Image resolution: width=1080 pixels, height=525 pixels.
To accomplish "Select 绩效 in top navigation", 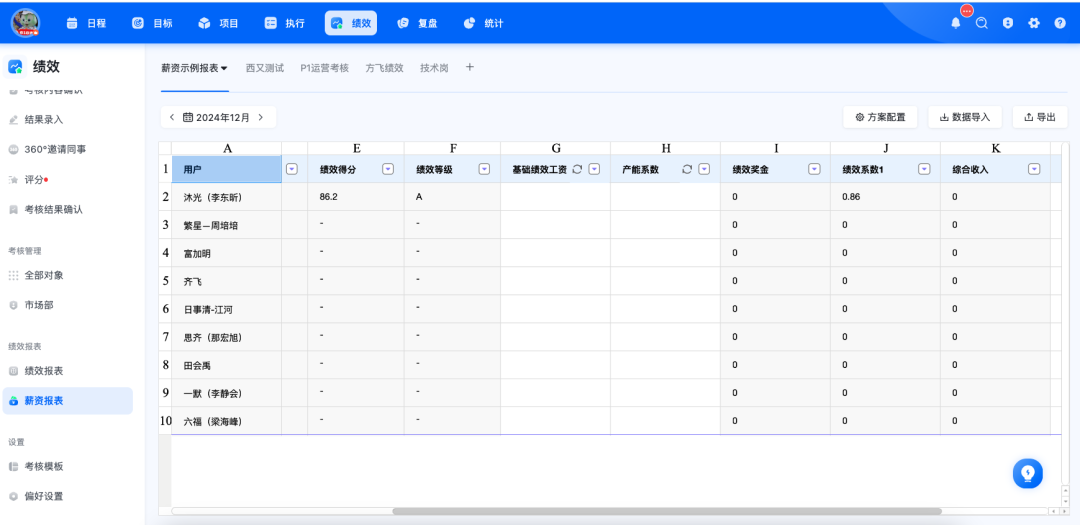I will pyautogui.click(x=351, y=23).
